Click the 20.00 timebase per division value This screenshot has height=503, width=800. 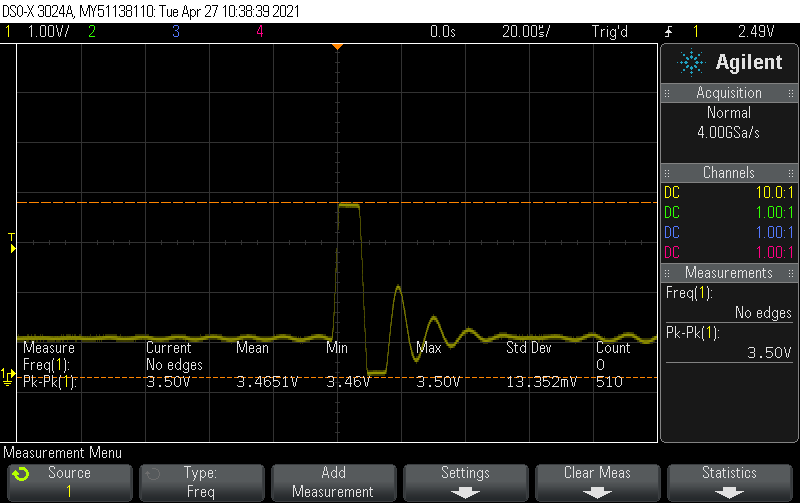tap(526, 32)
